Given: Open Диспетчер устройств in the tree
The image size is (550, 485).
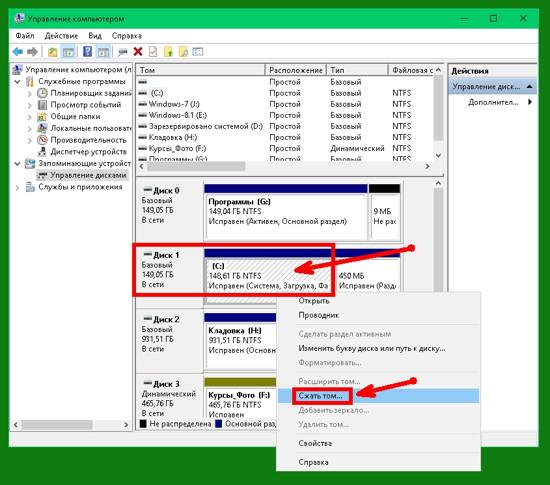Looking at the screenshot, I should point(88,151).
